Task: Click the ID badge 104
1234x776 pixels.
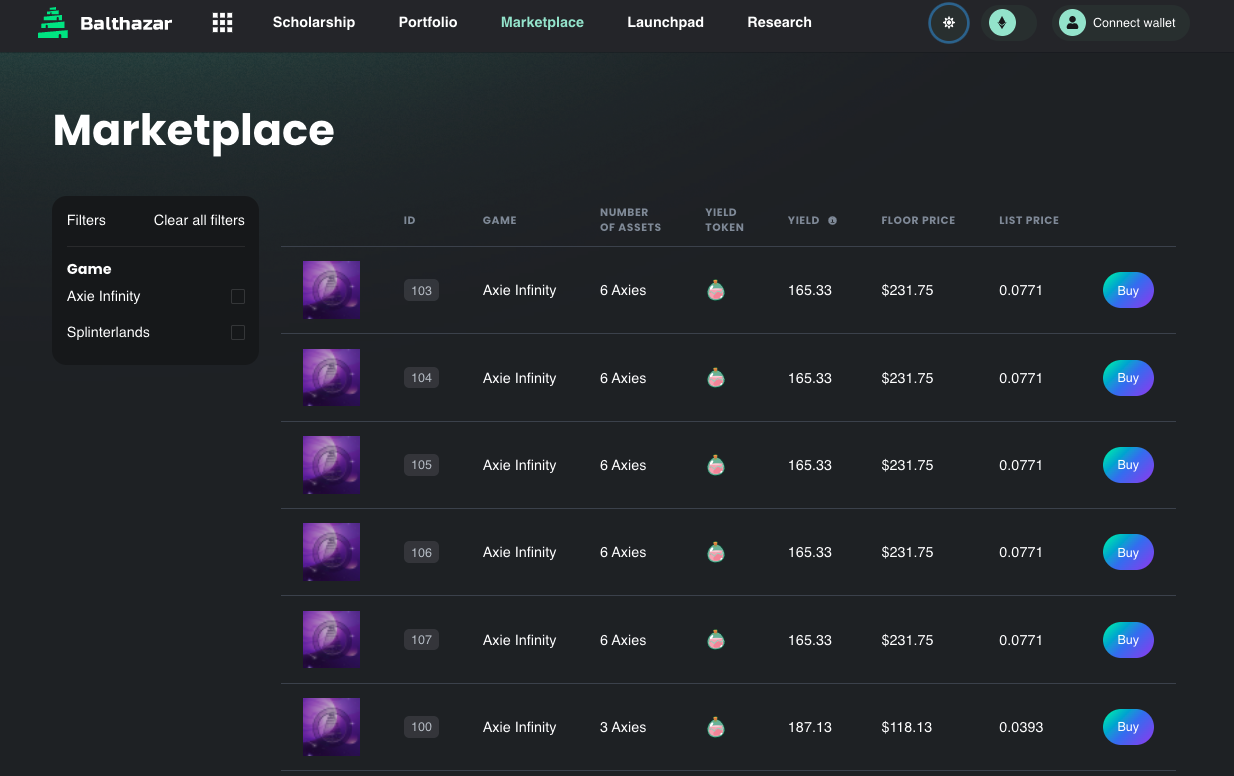Action: tap(421, 378)
